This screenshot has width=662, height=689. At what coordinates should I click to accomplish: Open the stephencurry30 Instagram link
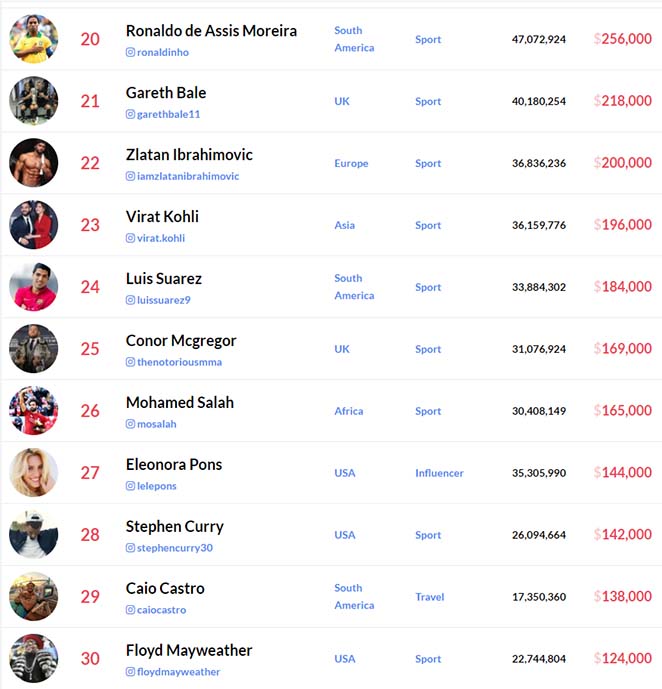175,548
